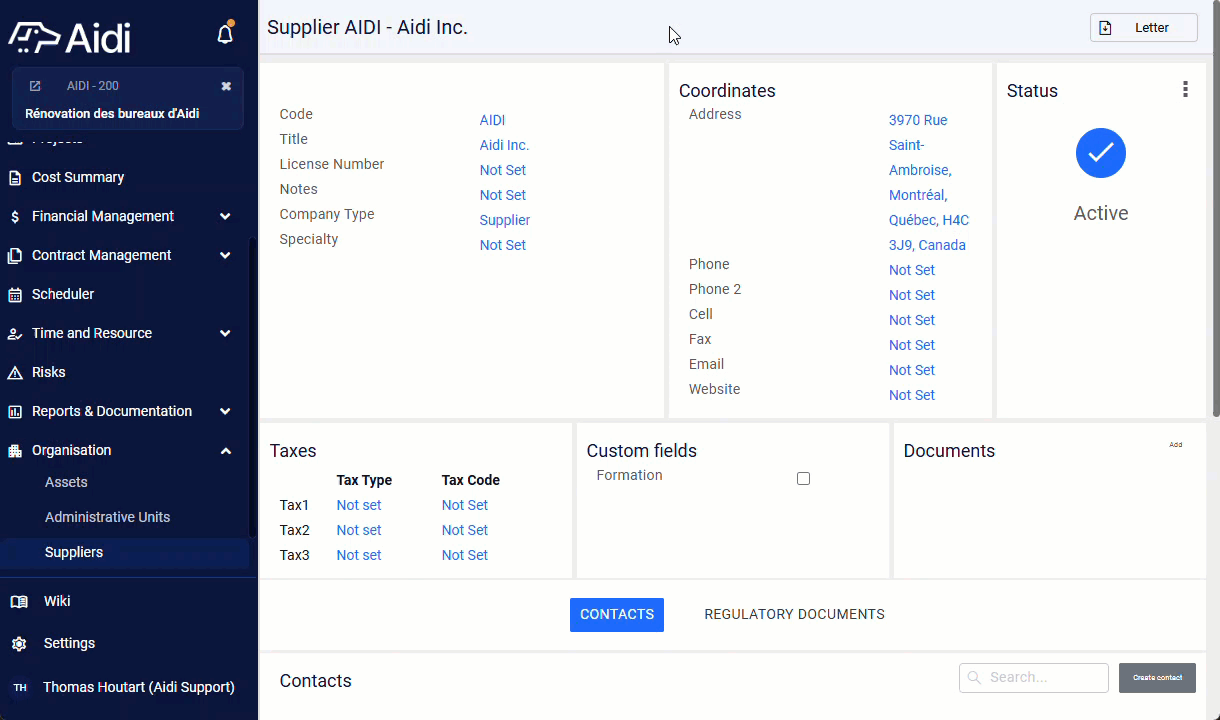Click the Create contact button
The image size is (1220, 720).
(x=1157, y=678)
